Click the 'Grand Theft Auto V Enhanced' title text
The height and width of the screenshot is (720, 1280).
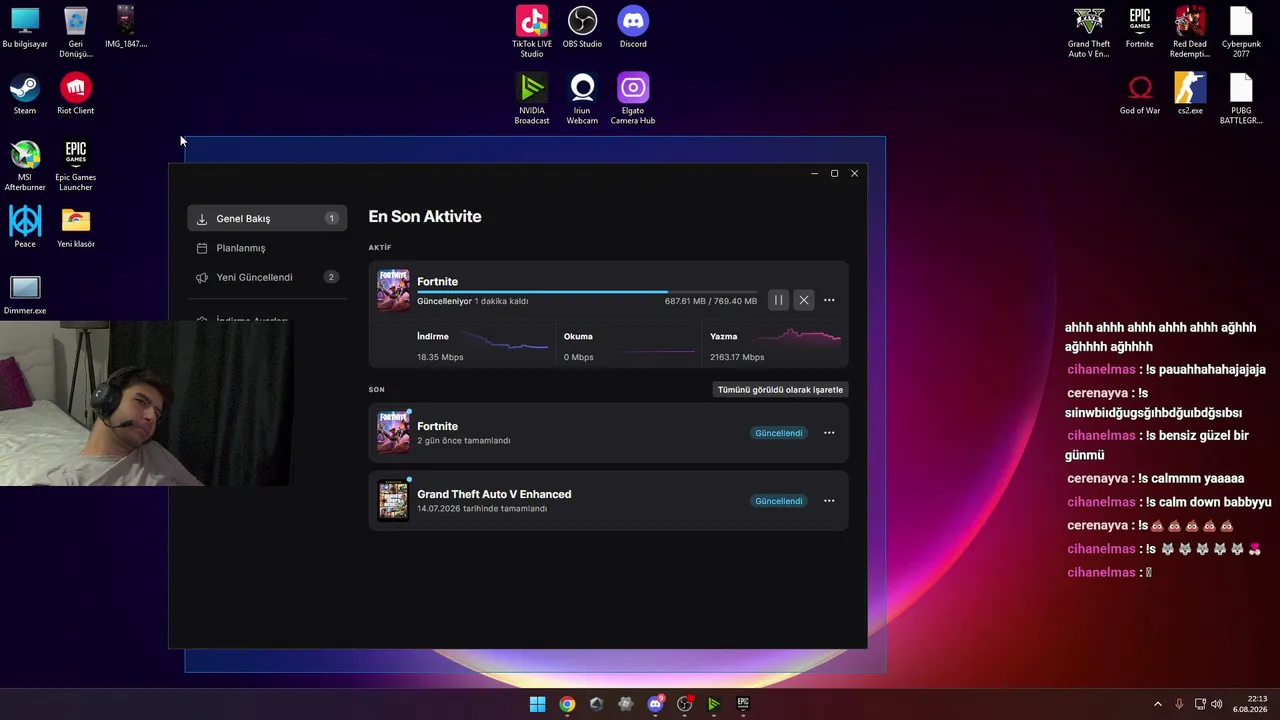(x=494, y=494)
